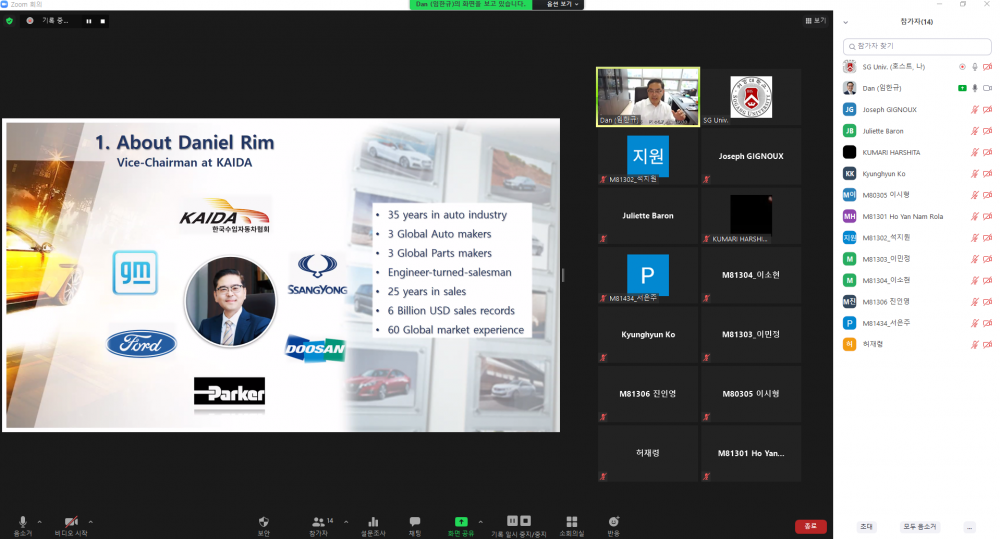Click the mute microphone icon in toolbar
Screen dimensions: 1000x539
[x=23, y=522]
